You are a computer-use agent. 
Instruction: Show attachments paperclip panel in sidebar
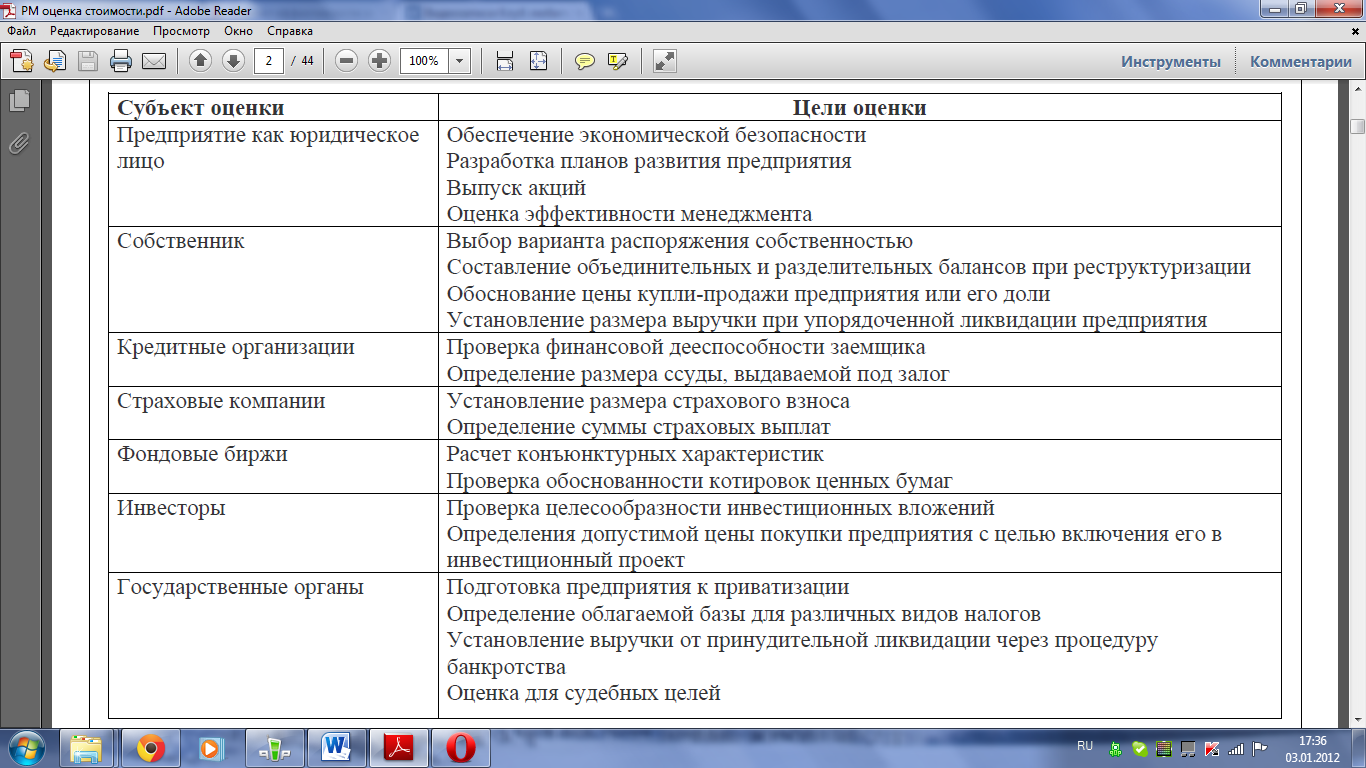pyautogui.click(x=19, y=144)
